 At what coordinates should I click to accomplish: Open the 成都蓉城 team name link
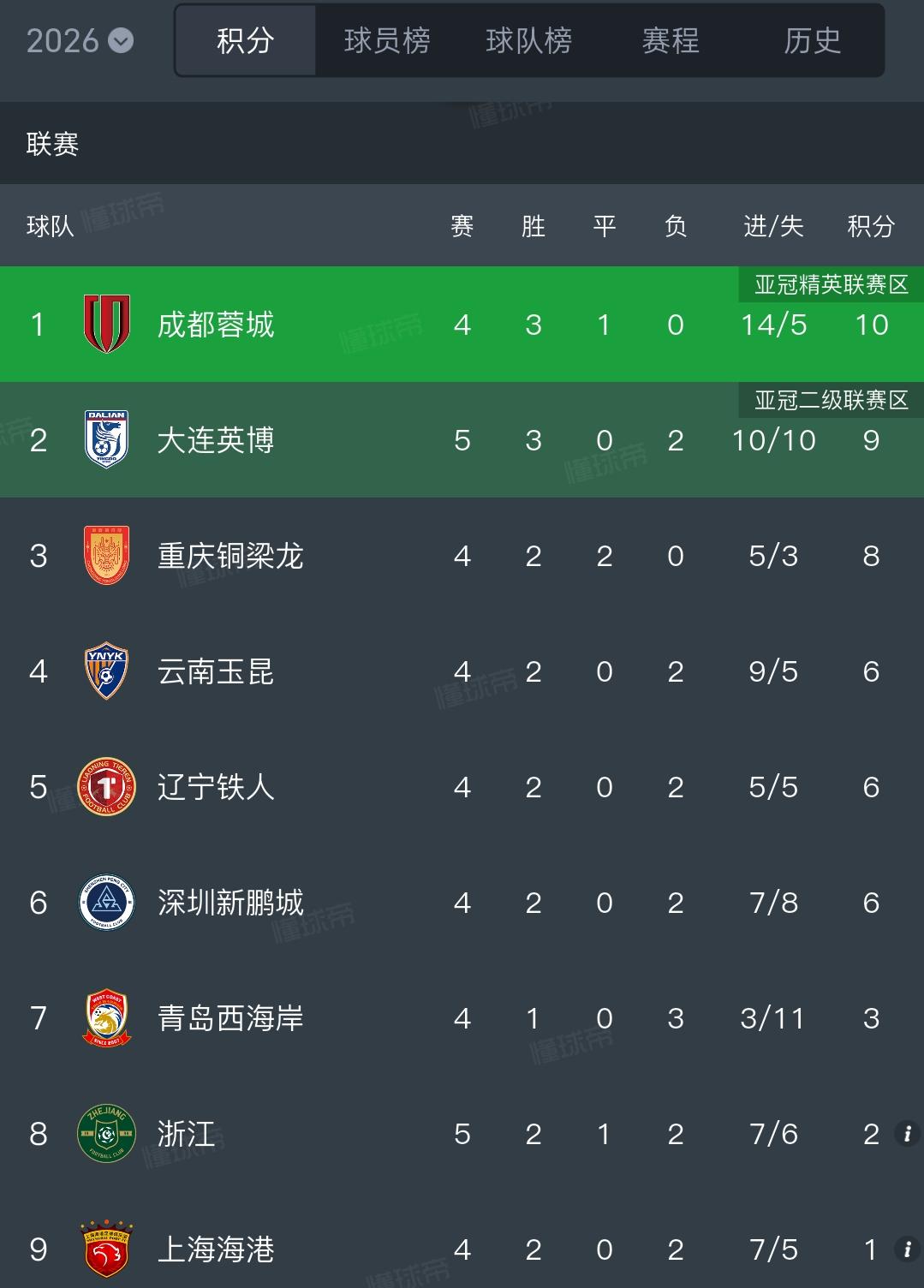(216, 325)
